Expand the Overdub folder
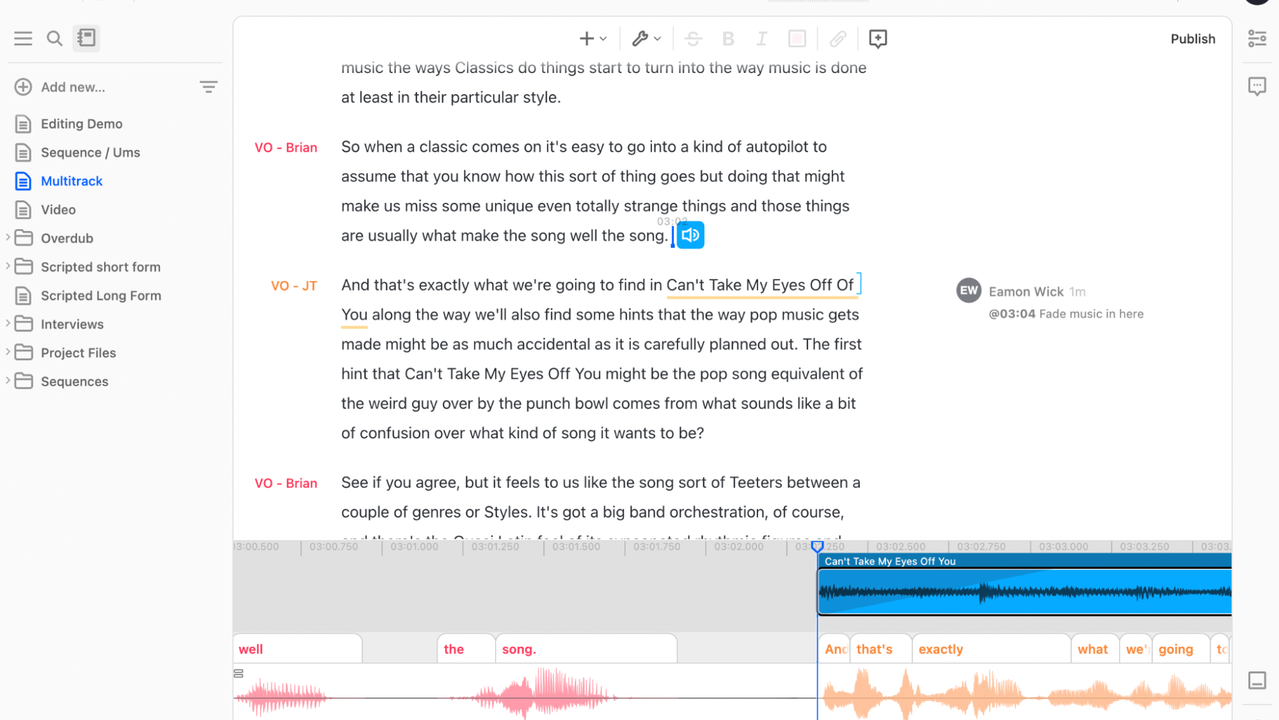This screenshot has width=1279, height=720. tap(9, 238)
